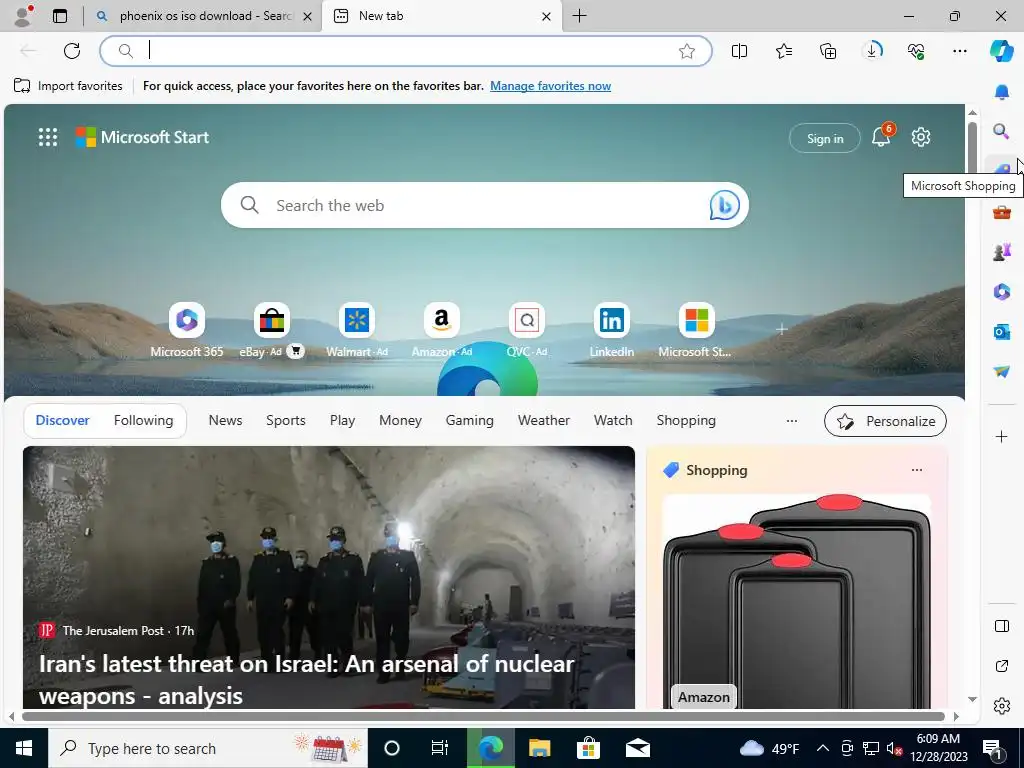Add this page to favorites star
This screenshot has width=1024, height=768.
686,51
